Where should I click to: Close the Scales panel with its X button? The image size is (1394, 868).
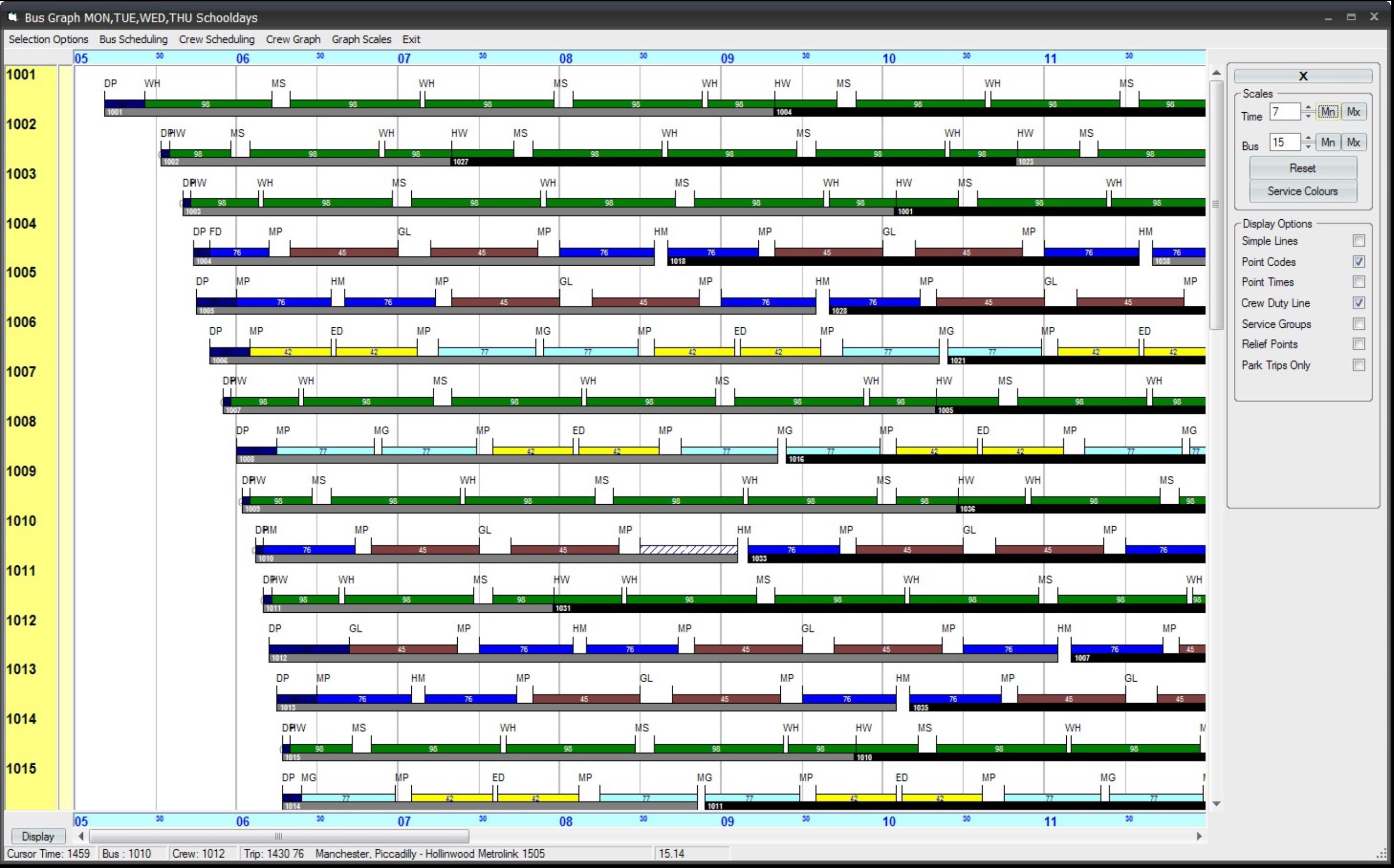(1303, 75)
